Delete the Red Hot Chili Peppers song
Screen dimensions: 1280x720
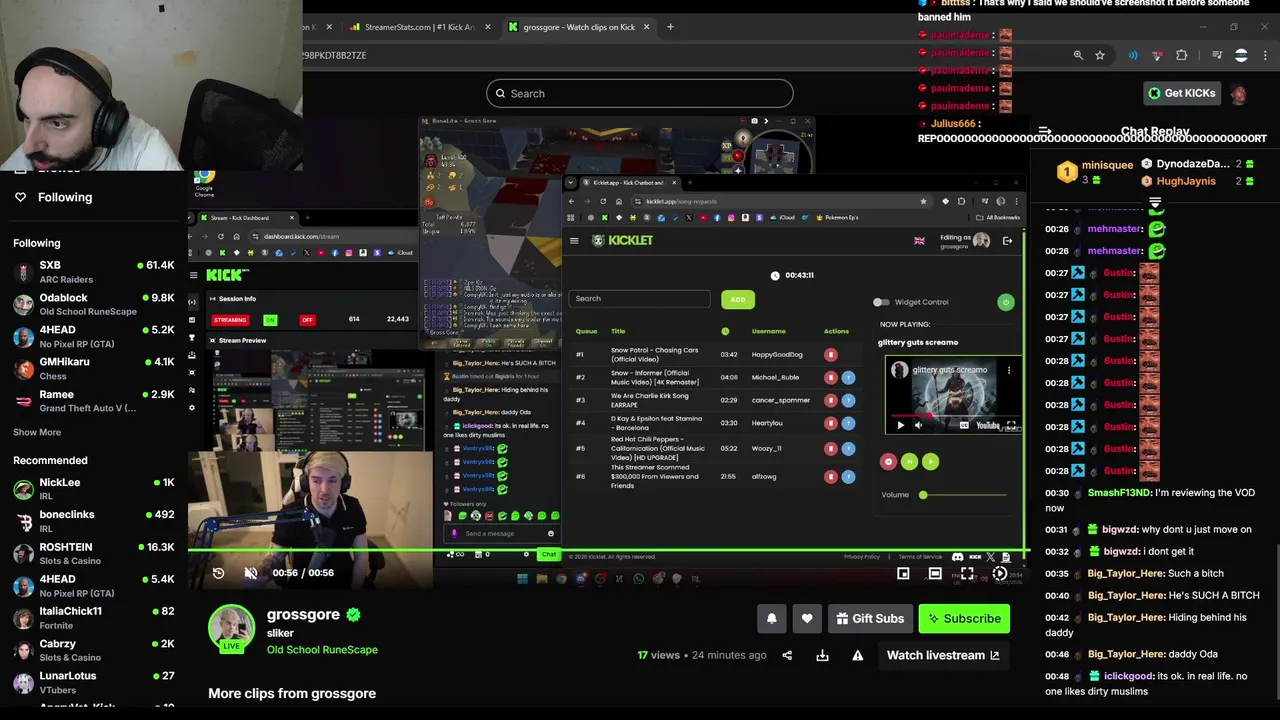coord(830,449)
